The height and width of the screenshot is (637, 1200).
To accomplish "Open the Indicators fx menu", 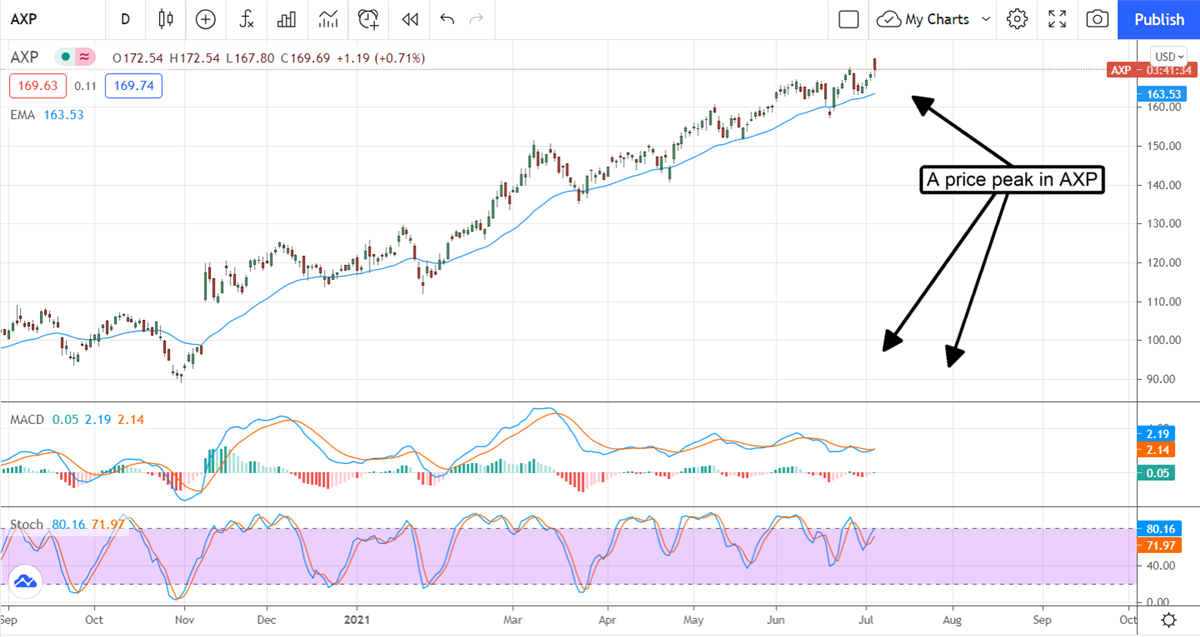I will [x=246, y=19].
